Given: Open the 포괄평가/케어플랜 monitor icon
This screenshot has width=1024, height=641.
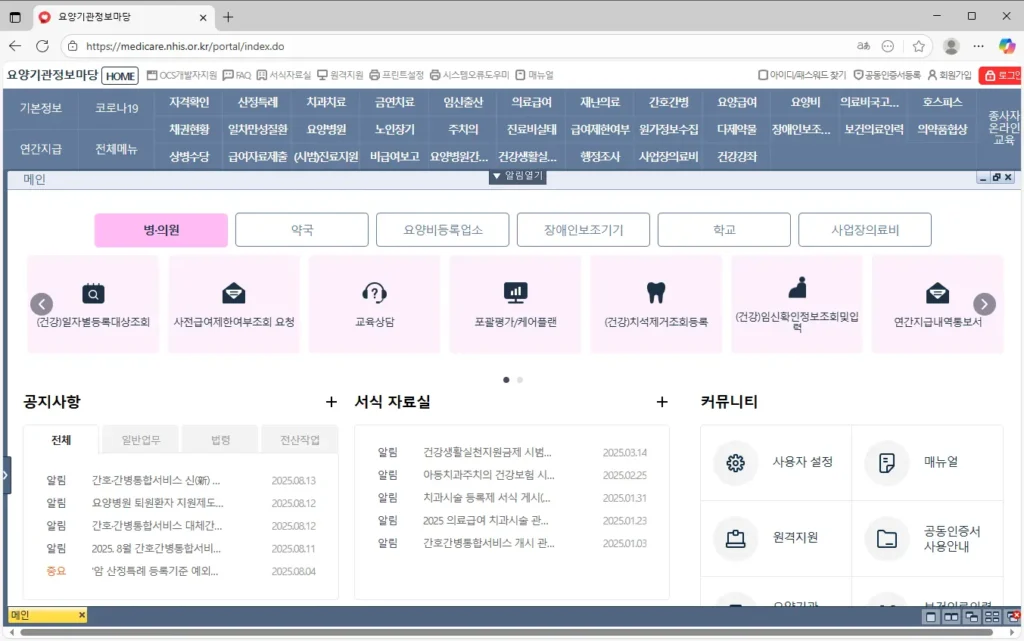Looking at the screenshot, I should pyautogui.click(x=515, y=293).
